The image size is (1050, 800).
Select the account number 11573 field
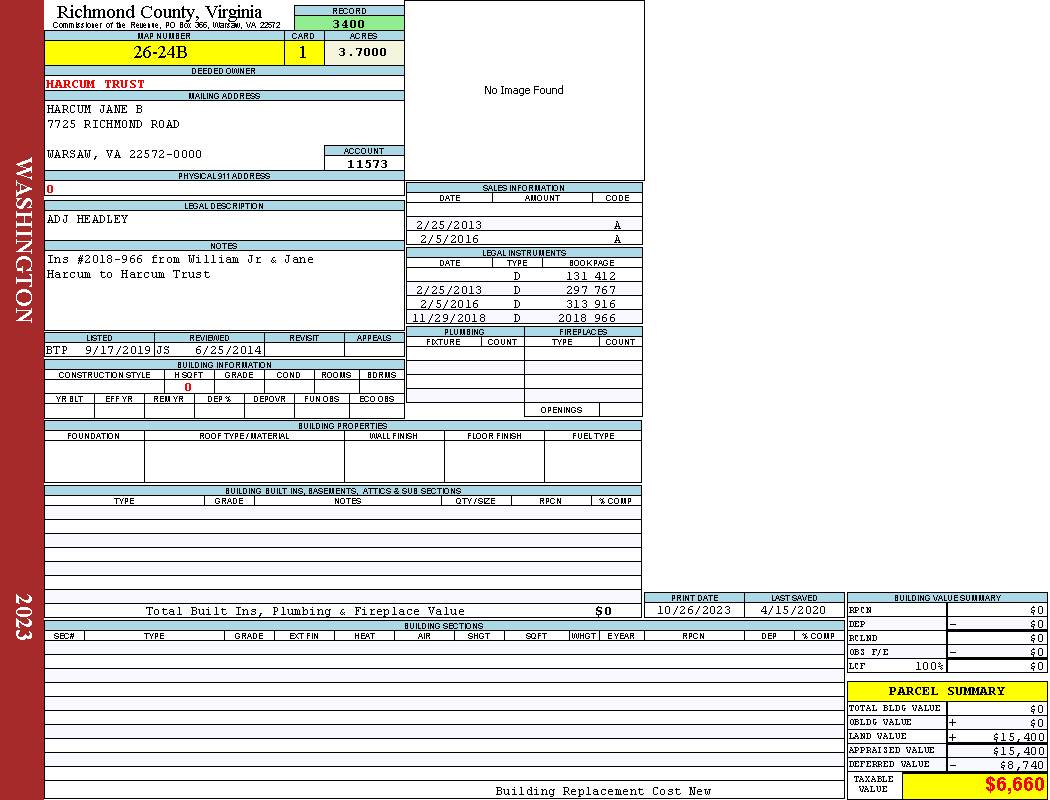[x=366, y=164]
